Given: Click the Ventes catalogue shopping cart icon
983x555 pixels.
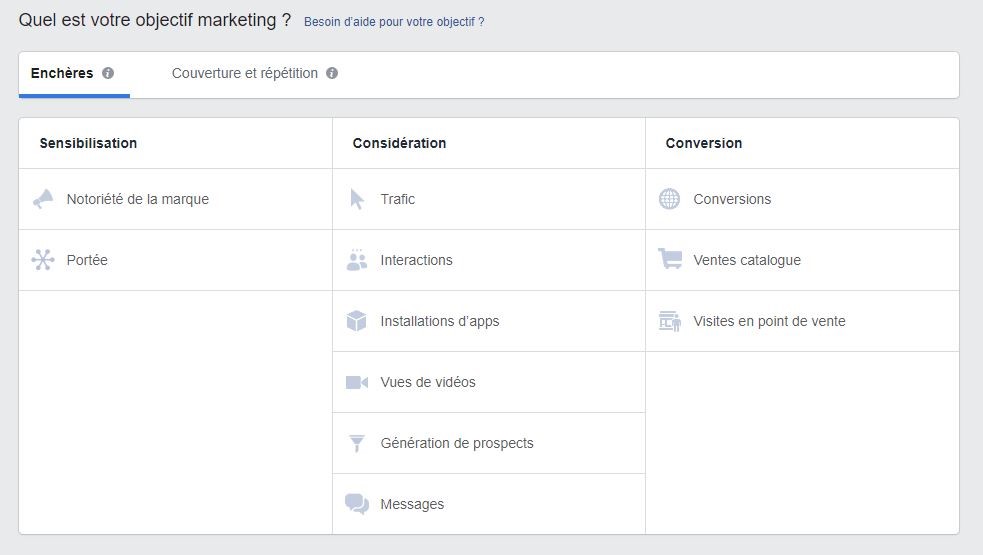Looking at the screenshot, I should click(670, 258).
